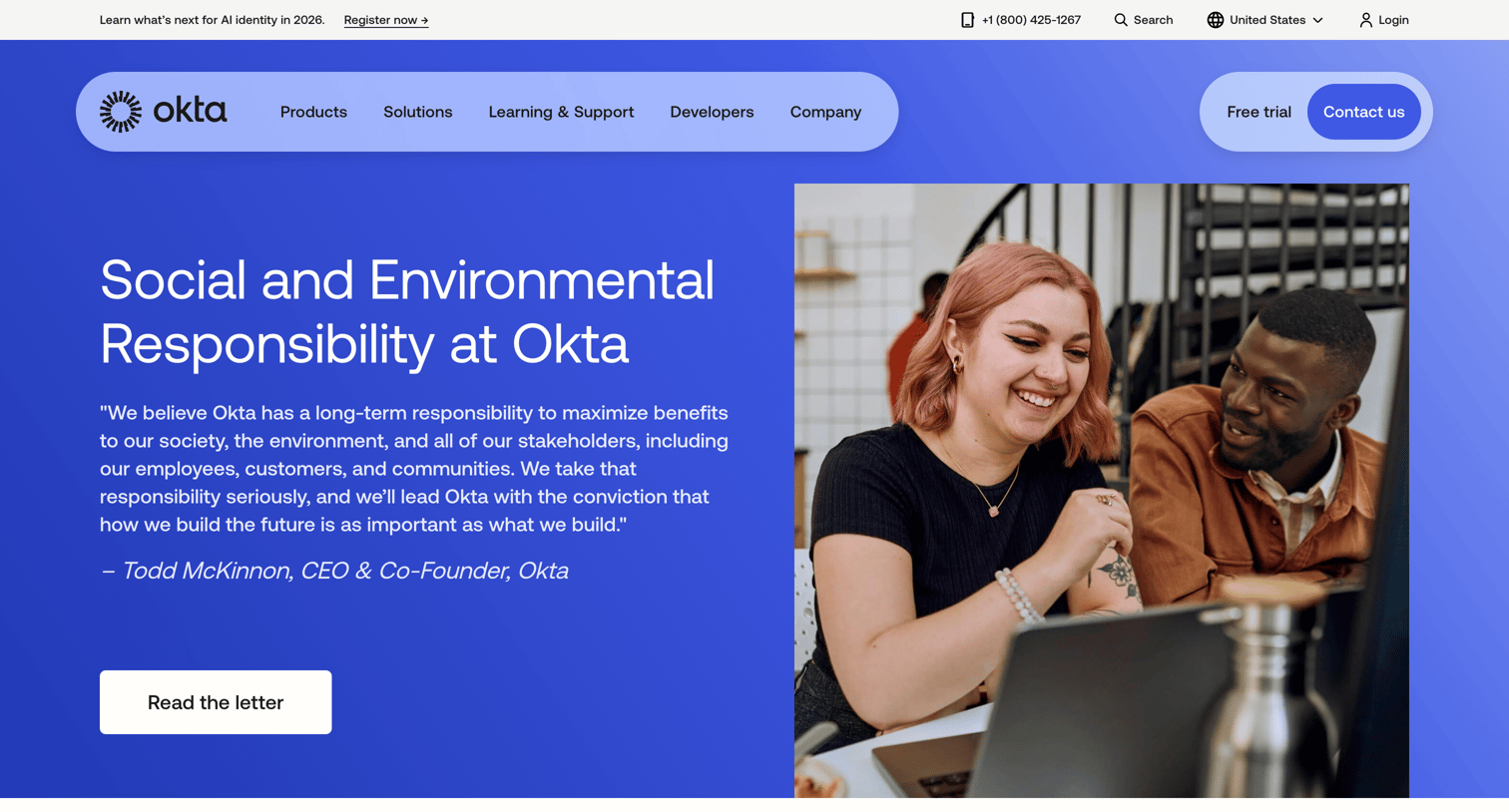Screen dimensions: 1509x812
Task: Click the magnifying glass search icon
Action: (x=1121, y=20)
